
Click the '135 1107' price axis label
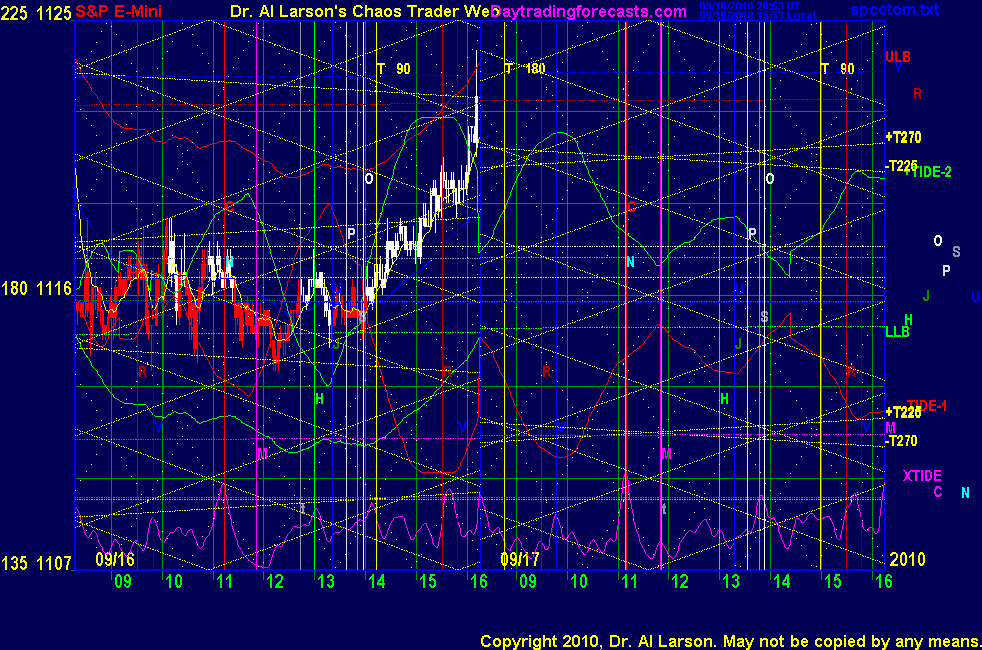pos(36,563)
